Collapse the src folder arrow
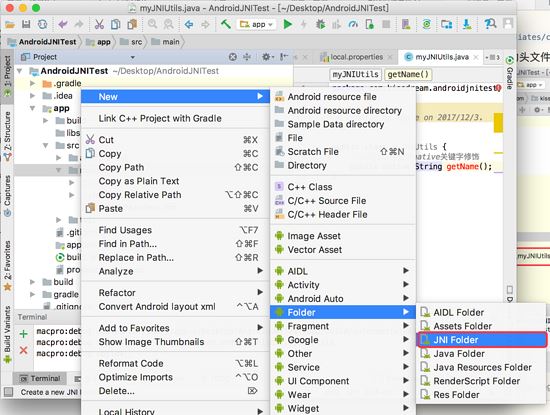This screenshot has width=550, height=415. point(46,146)
